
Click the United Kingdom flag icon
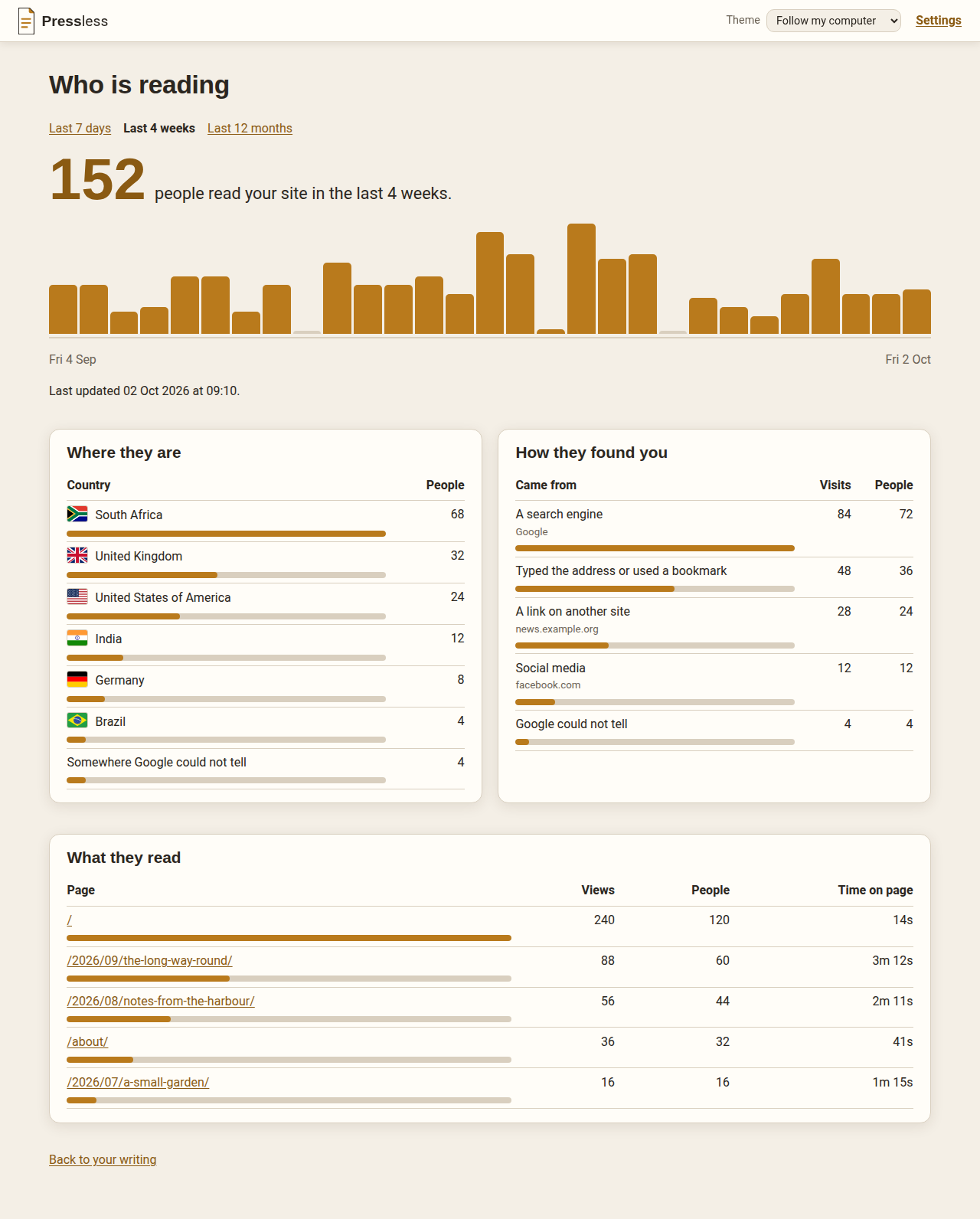(x=77, y=555)
